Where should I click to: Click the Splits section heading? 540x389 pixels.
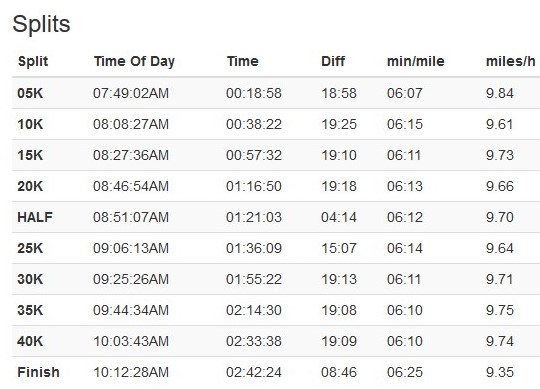(41, 24)
